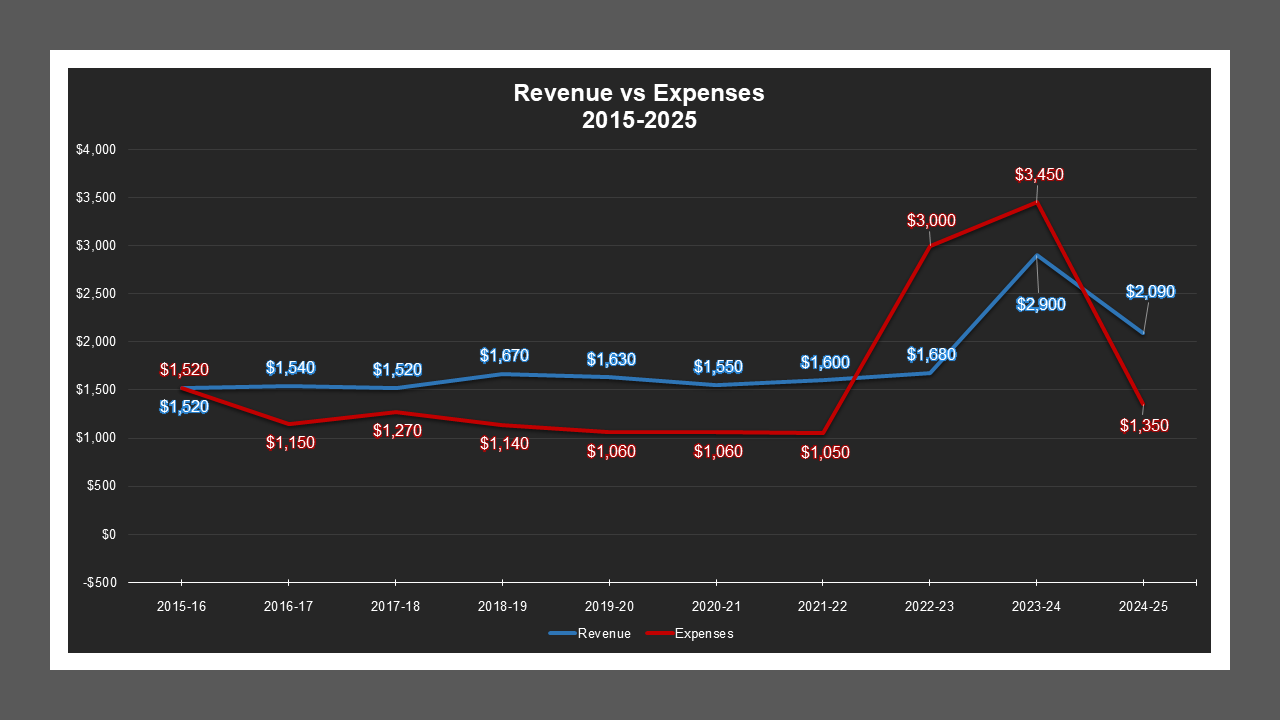Screen dimensions: 1280x720
Task: Click the Expenses data point at 2022-23
Action: tap(930, 246)
